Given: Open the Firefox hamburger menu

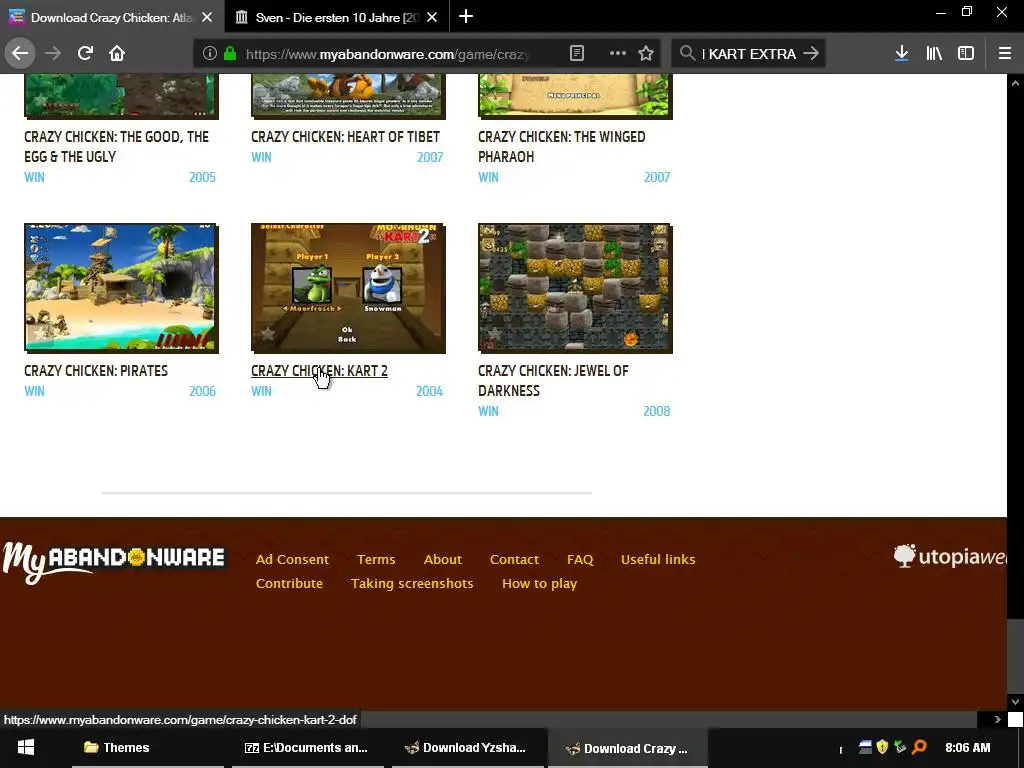Looking at the screenshot, I should pyautogui.click(x=1005, y=54).
